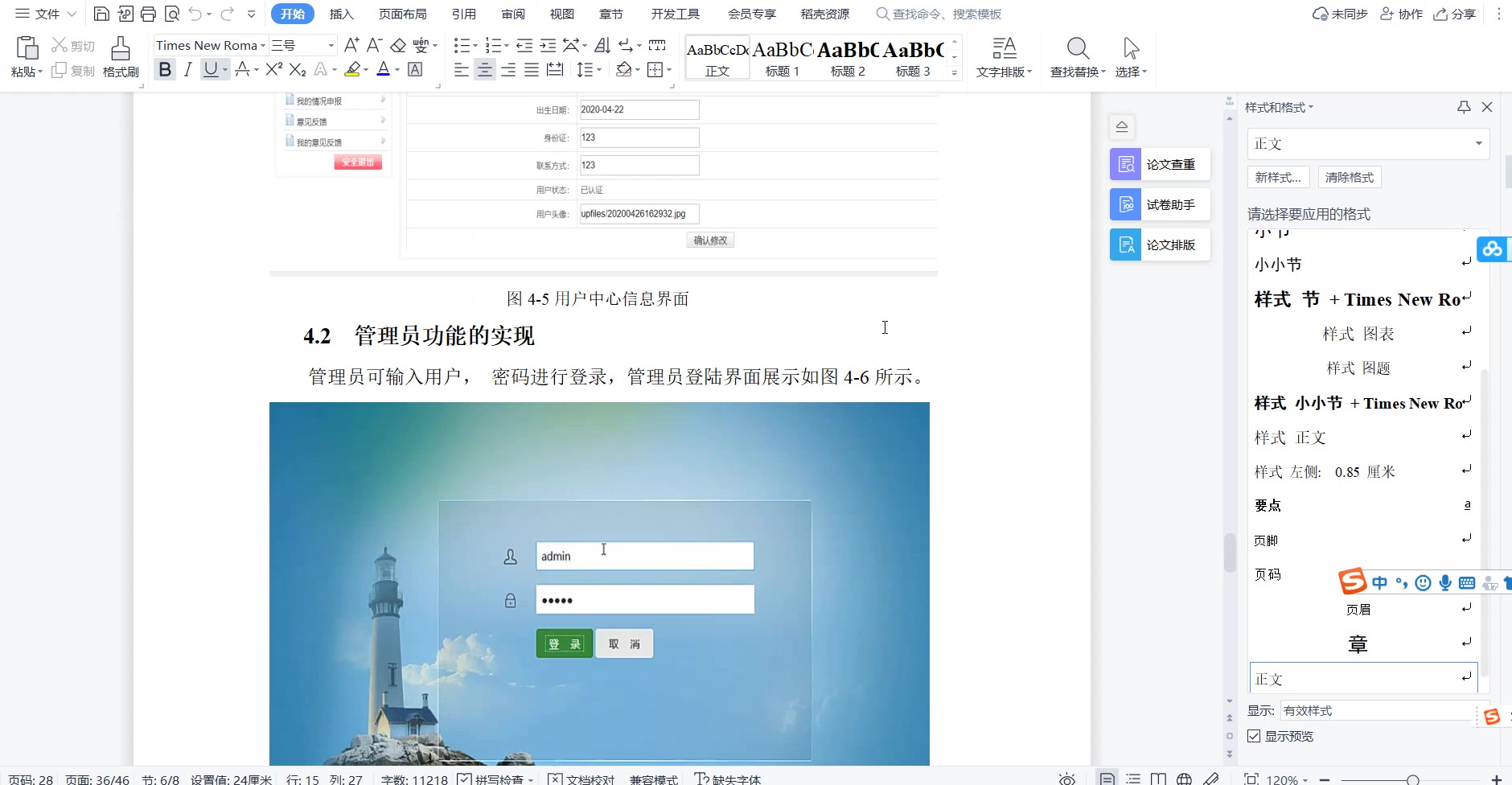Select the Format Painter (格式刷) tool

[x=121, y=56]
